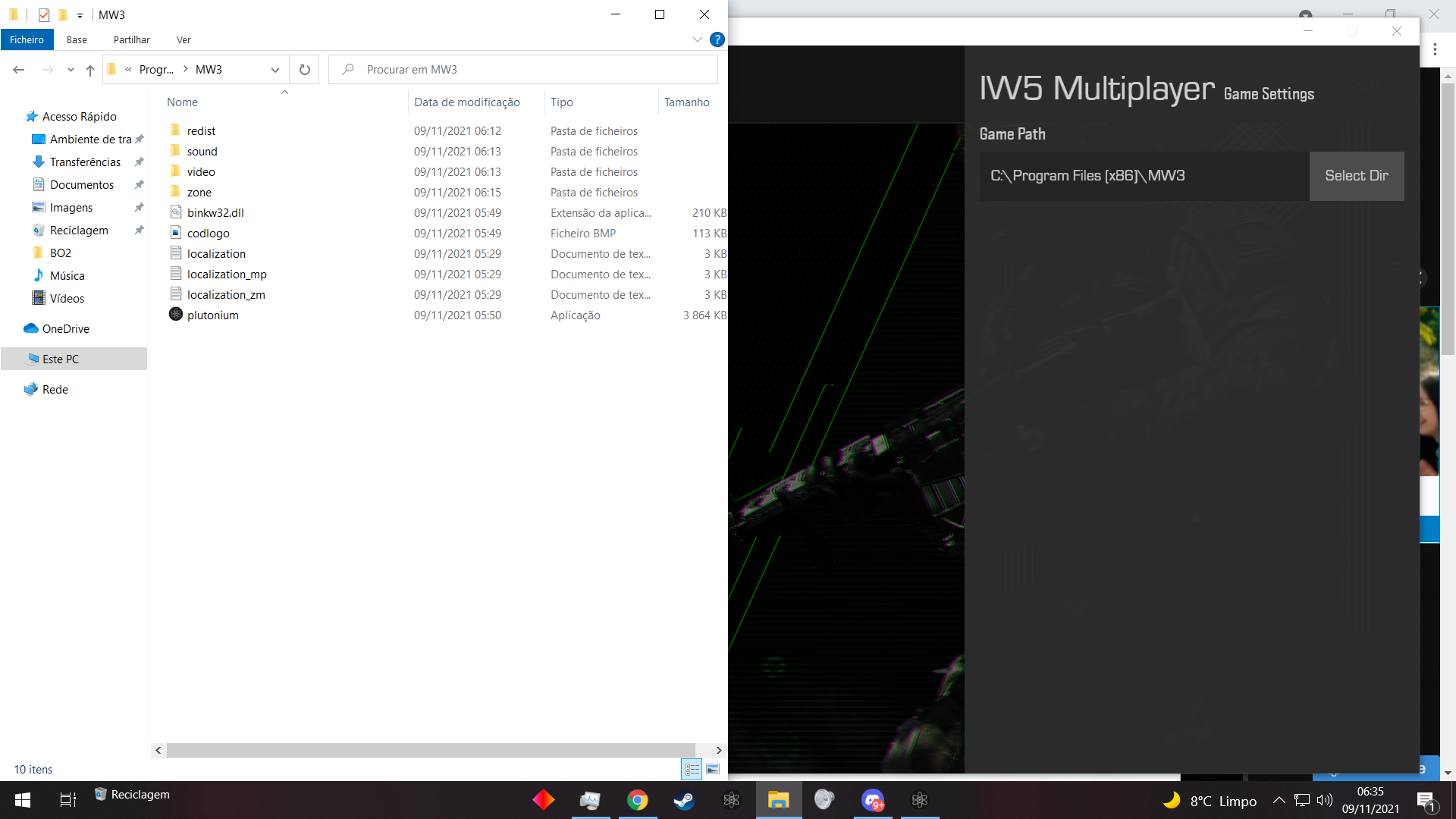Viewport: 1456px width, 819px height.
Task: Expand address bar history dropdown
Action: click(x=275, y=69)
